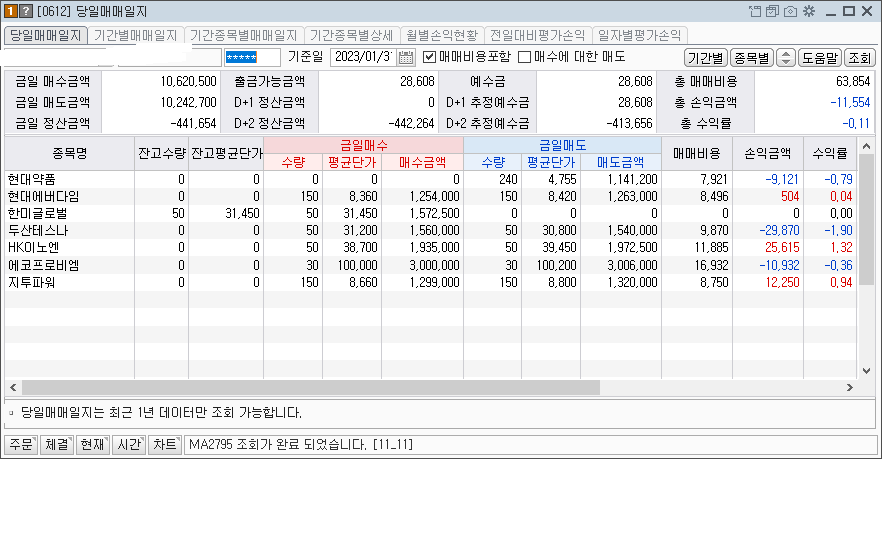882x560 pixels.
Task: Click the 도움말 help button
Action: (820, 58)
